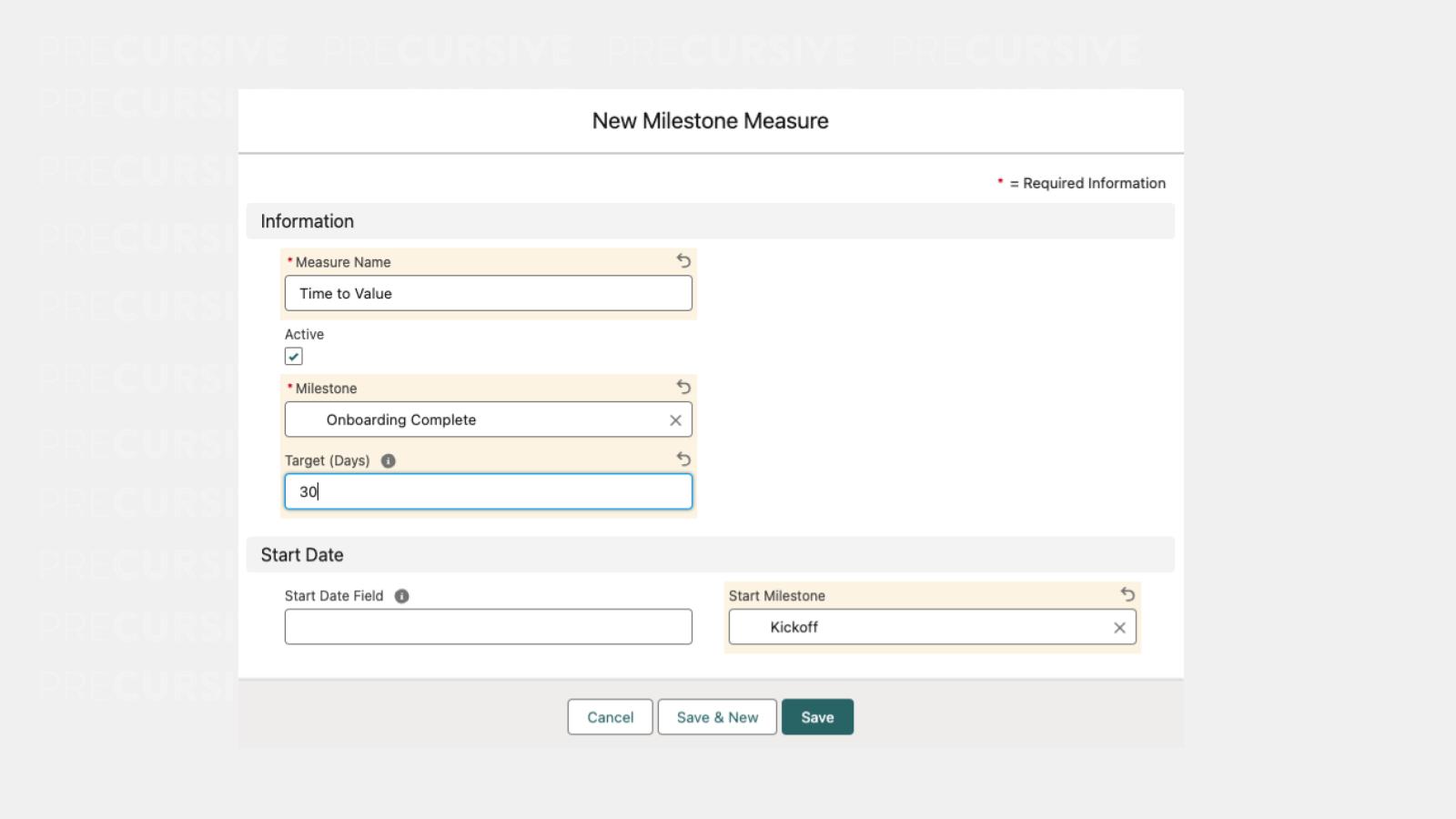Click the New Milestone Measure dialog title

pyautogui.click(x=710, y=119)
